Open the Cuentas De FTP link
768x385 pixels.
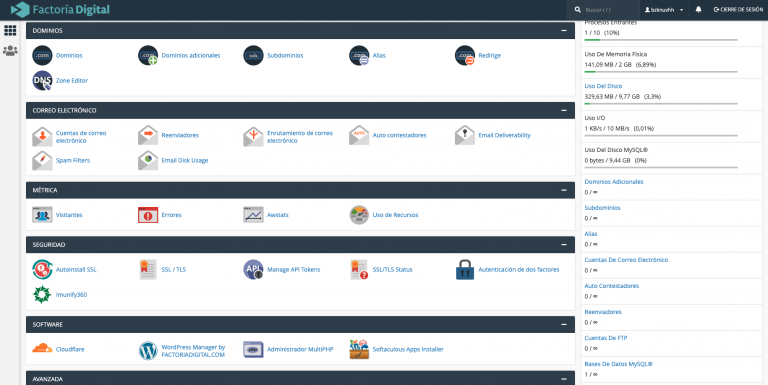605,338
